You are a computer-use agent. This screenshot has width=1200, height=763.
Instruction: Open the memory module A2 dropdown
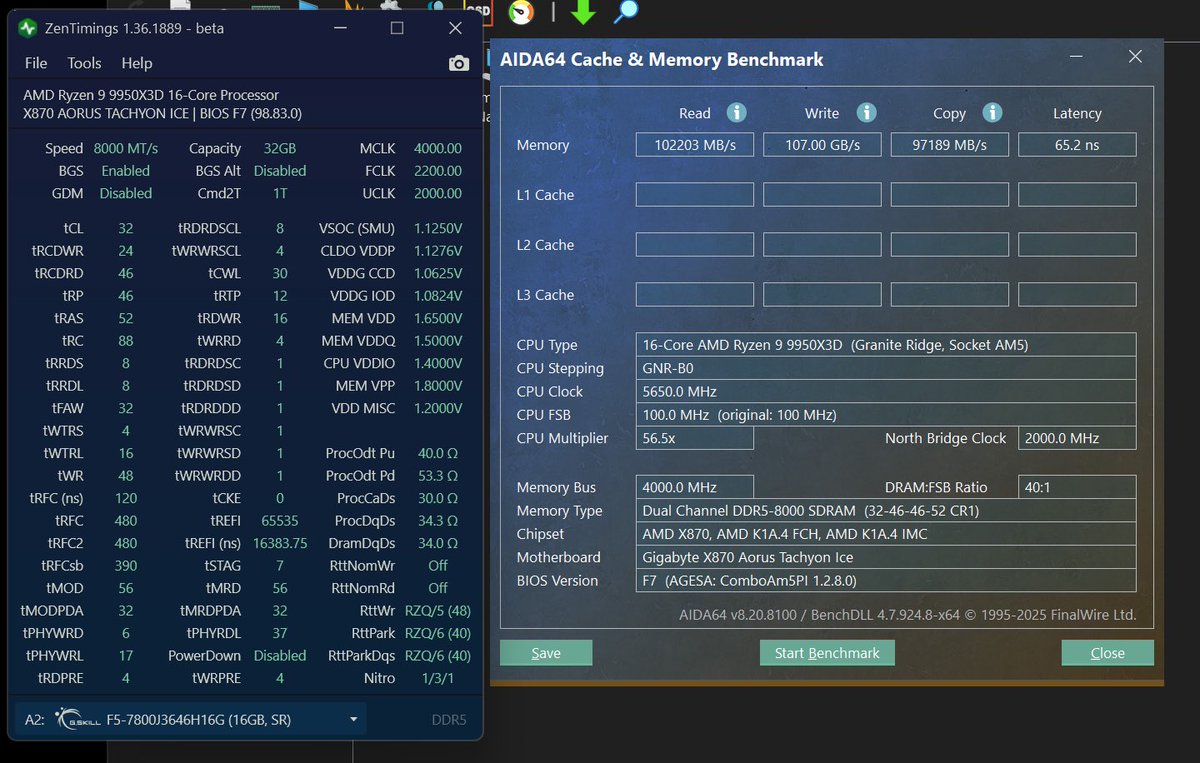[189, 719]
